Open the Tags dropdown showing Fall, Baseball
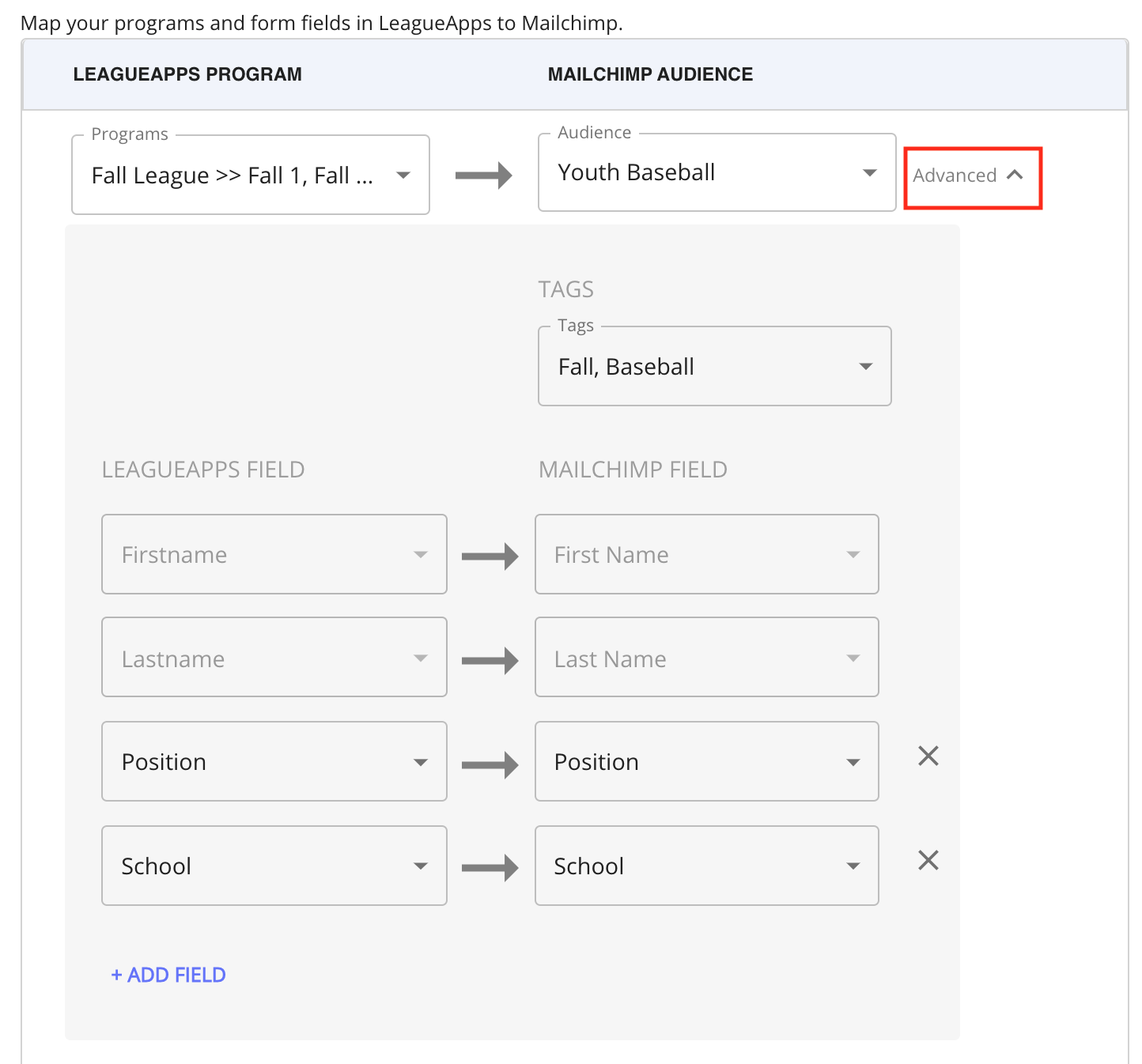The image size is (1142, 1064). [x=865, y=366]
